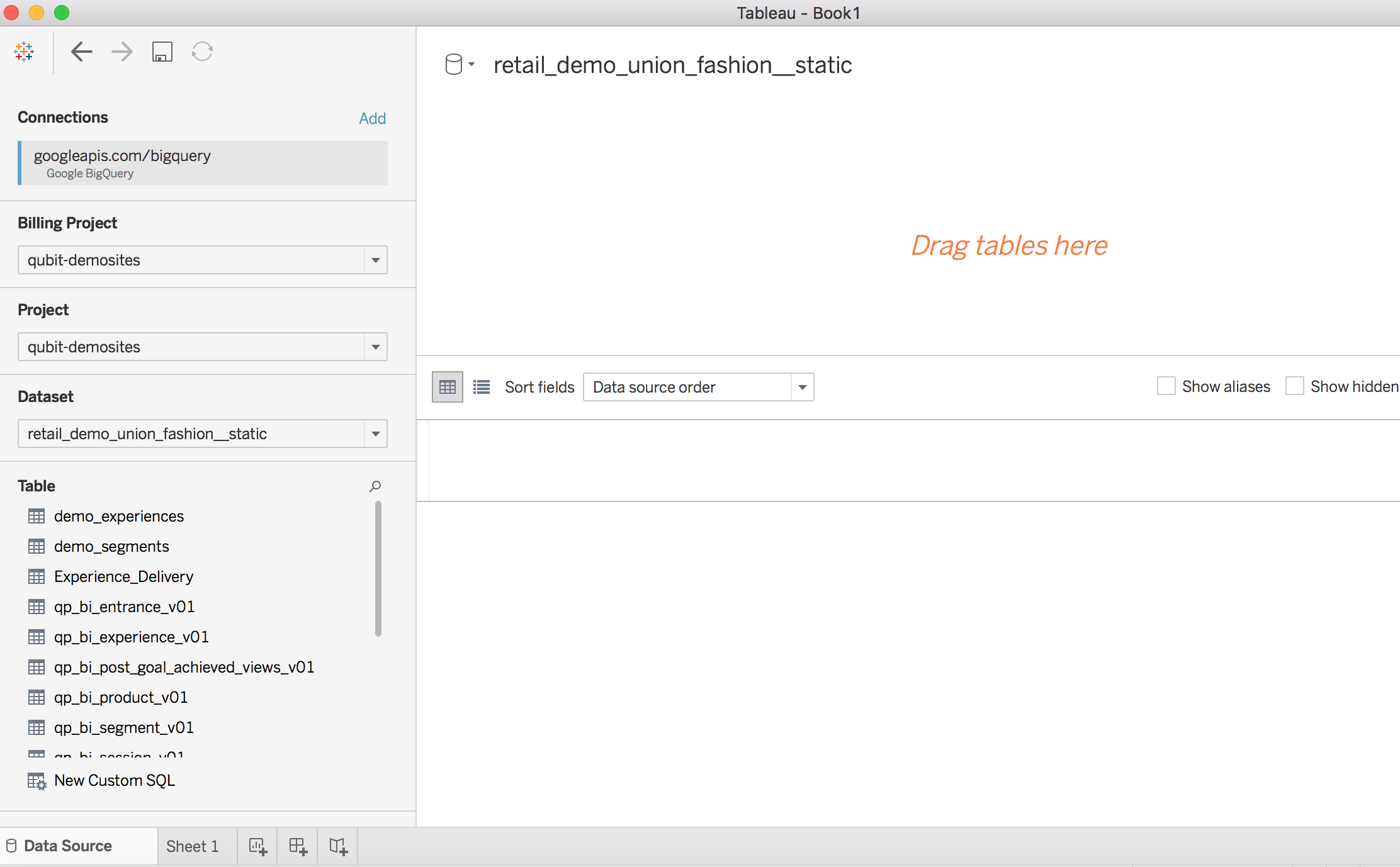Select qp_bi_entrance_v01 table name

coord(125,607)
